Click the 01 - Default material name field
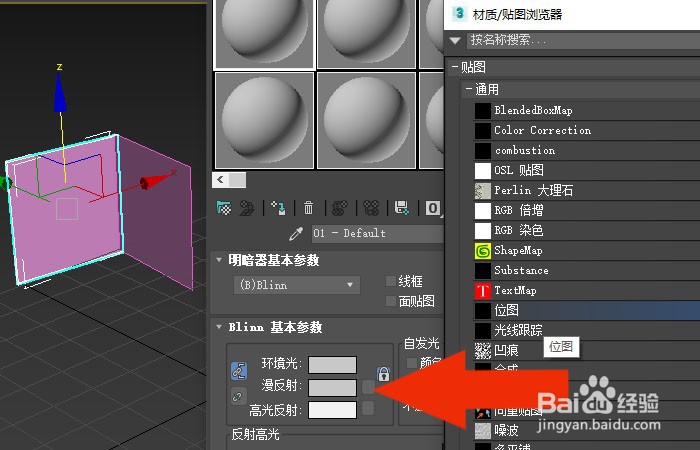700x450 pixels. (x=378, y=233)
